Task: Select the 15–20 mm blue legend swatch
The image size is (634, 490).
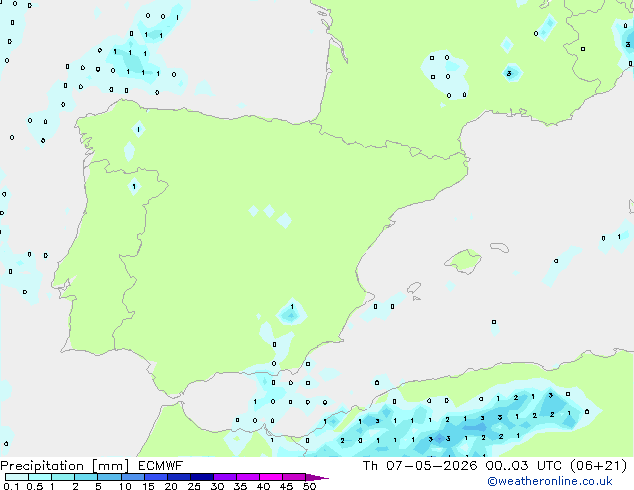Action: tap(155, 477)
